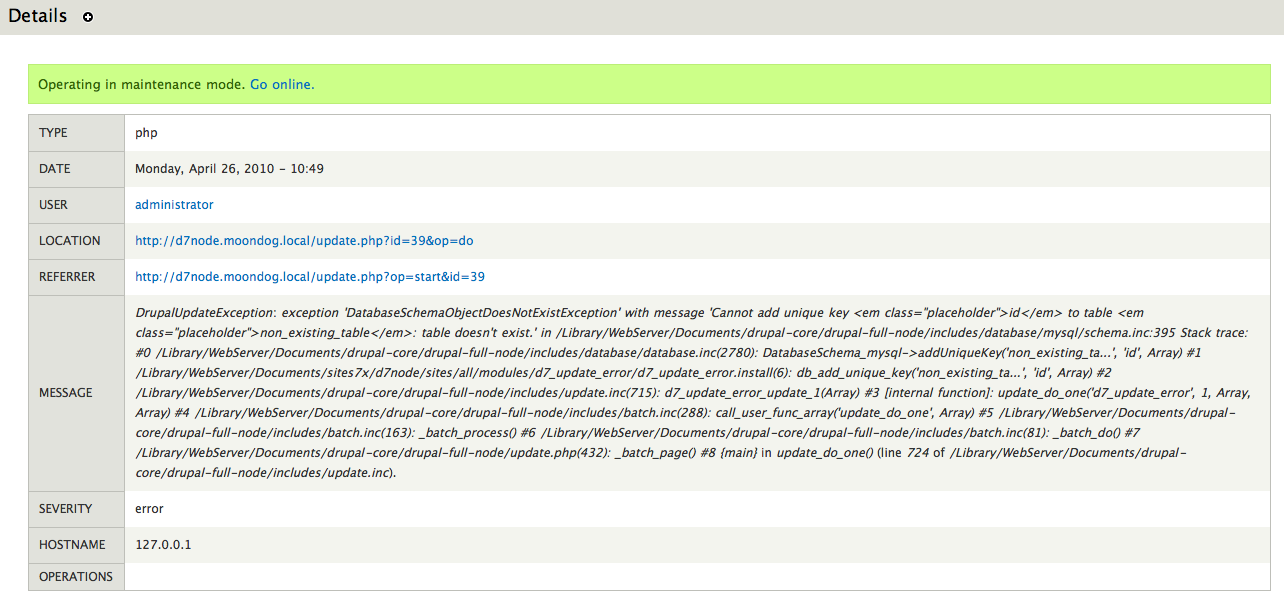
Task: Select the severity value error
Action: pos(148,508)
